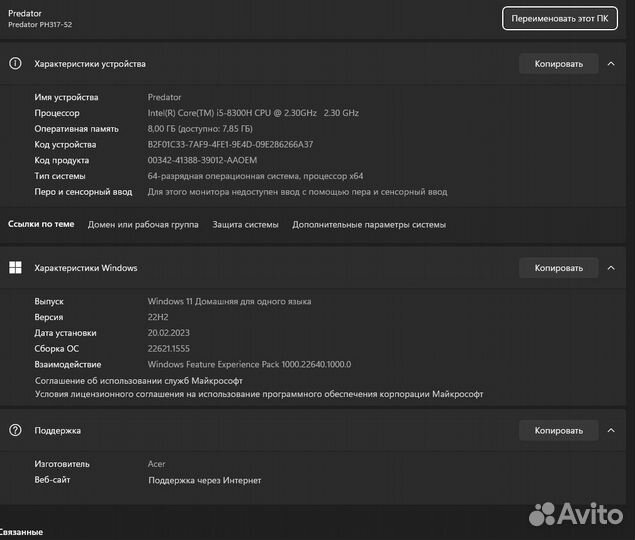Click the question mark icon beside Поддержка
This screenshot has width=635, height=540.
point(15,430)
